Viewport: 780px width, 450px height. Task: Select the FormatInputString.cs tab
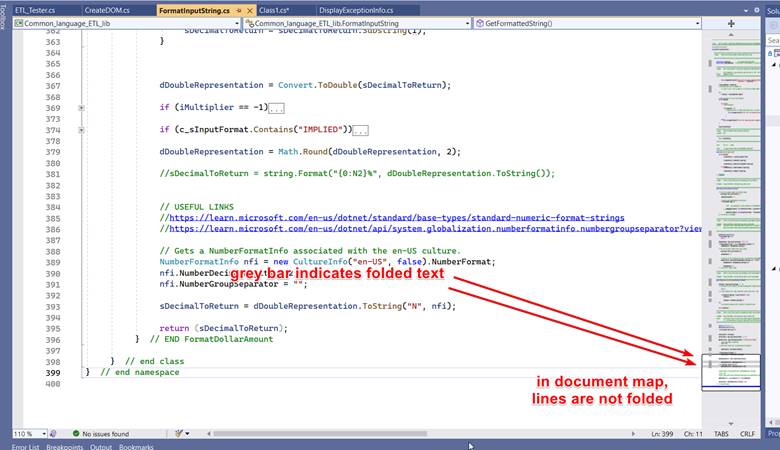point(195,10)
